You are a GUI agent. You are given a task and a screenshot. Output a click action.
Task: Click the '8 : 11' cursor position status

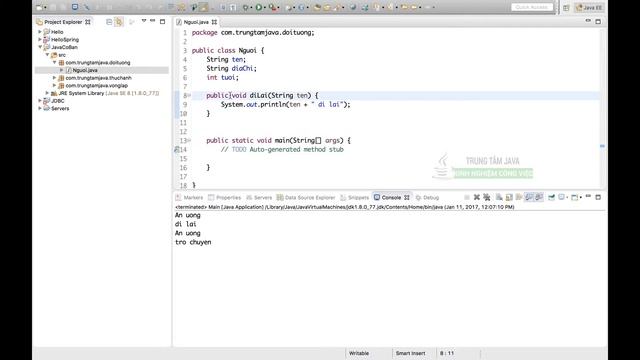coord(447,353)
